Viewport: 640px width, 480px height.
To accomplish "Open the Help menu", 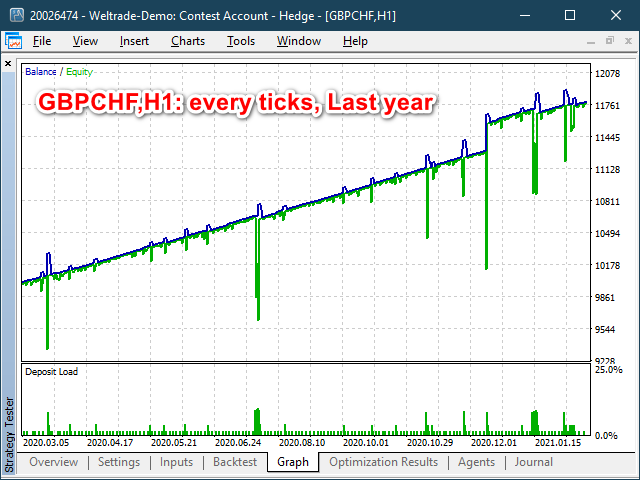I will tap(355, 41).
